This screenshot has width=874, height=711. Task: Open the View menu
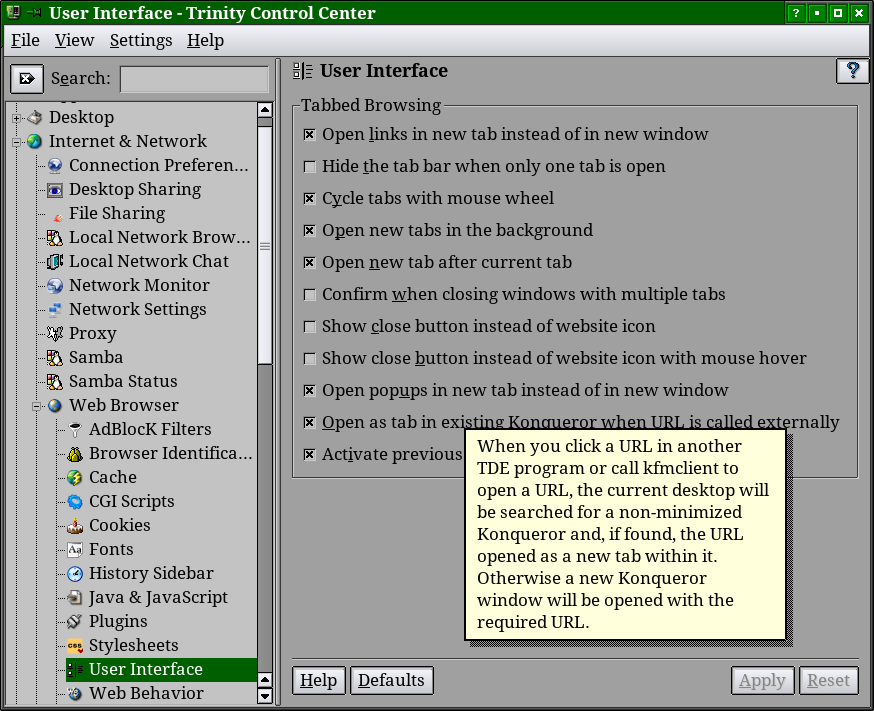(74, 40)
